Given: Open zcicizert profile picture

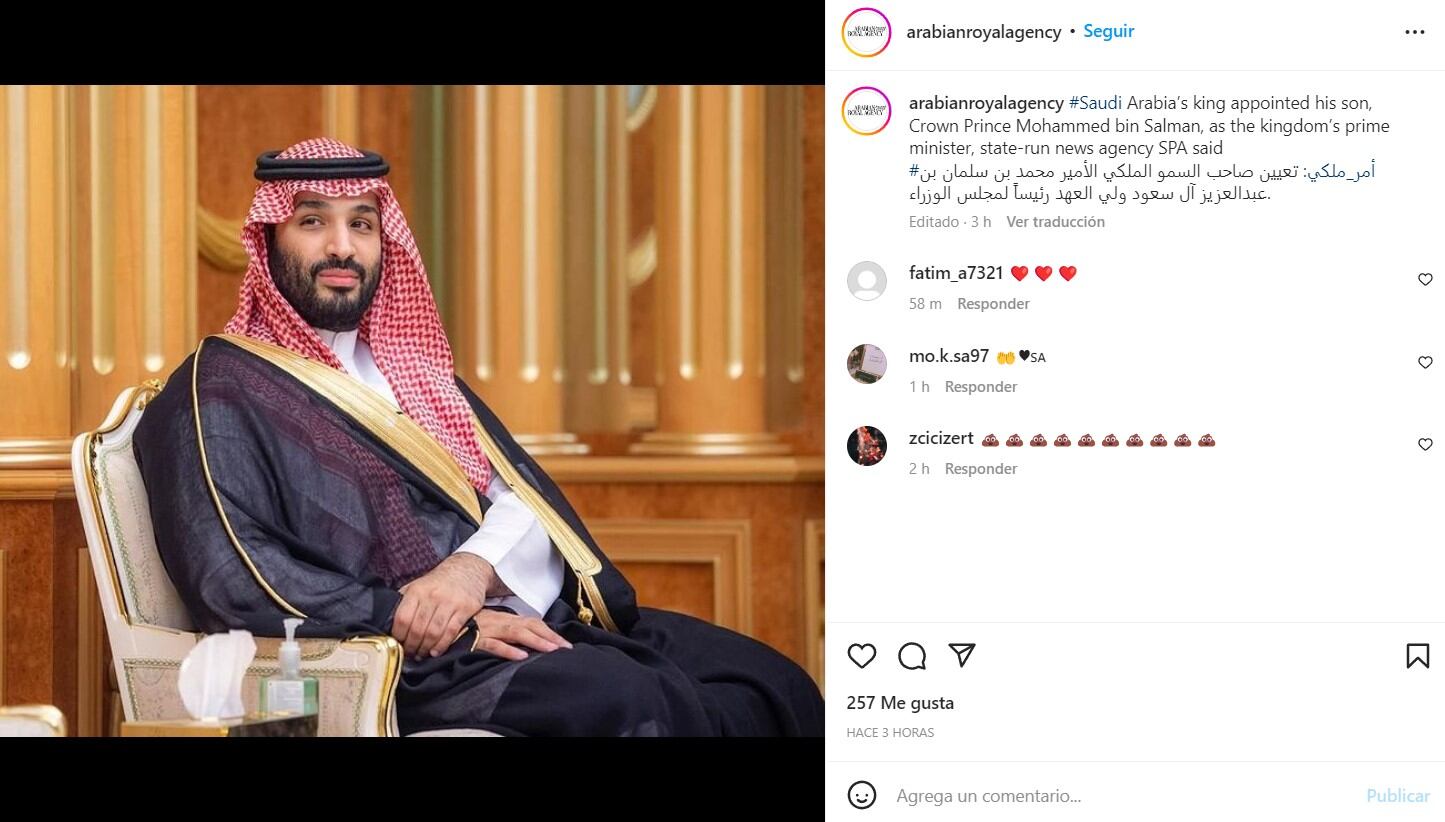Looking at the screenshot, I should tap(867, 446).
